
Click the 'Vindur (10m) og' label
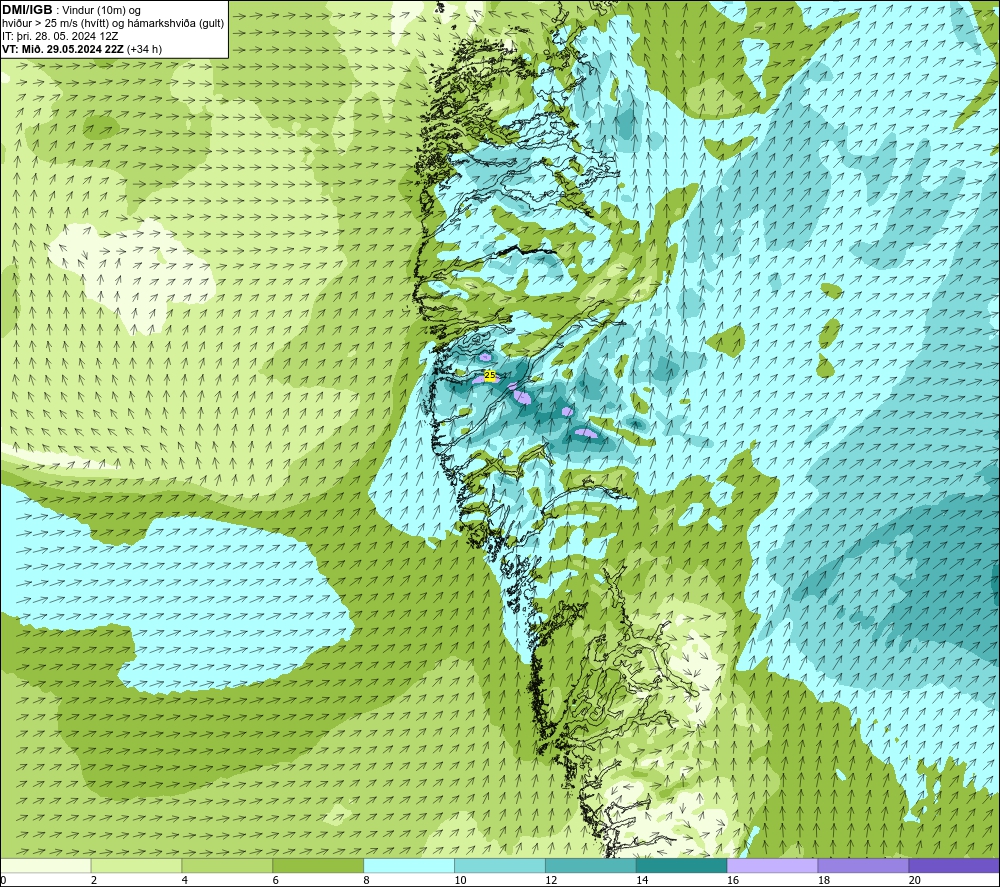click(x=101, y=11)
